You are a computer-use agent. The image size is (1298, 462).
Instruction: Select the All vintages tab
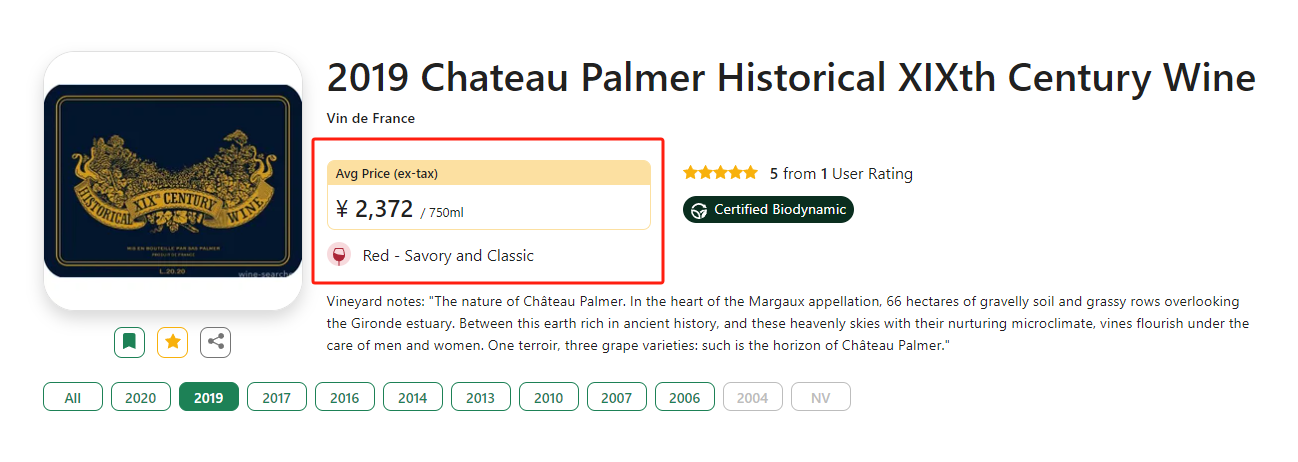[x=73, y=397]
